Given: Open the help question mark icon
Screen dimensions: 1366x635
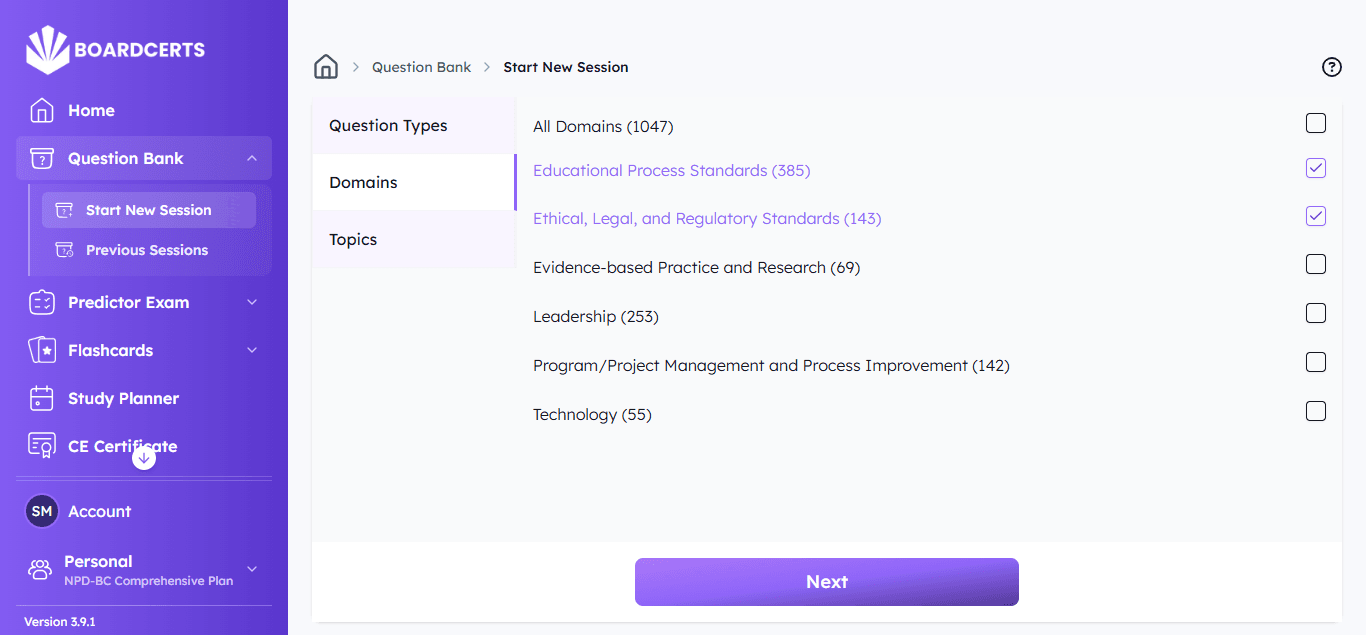Looking at the screenshot, I should pyautogui.click(x=1331, y=67).
